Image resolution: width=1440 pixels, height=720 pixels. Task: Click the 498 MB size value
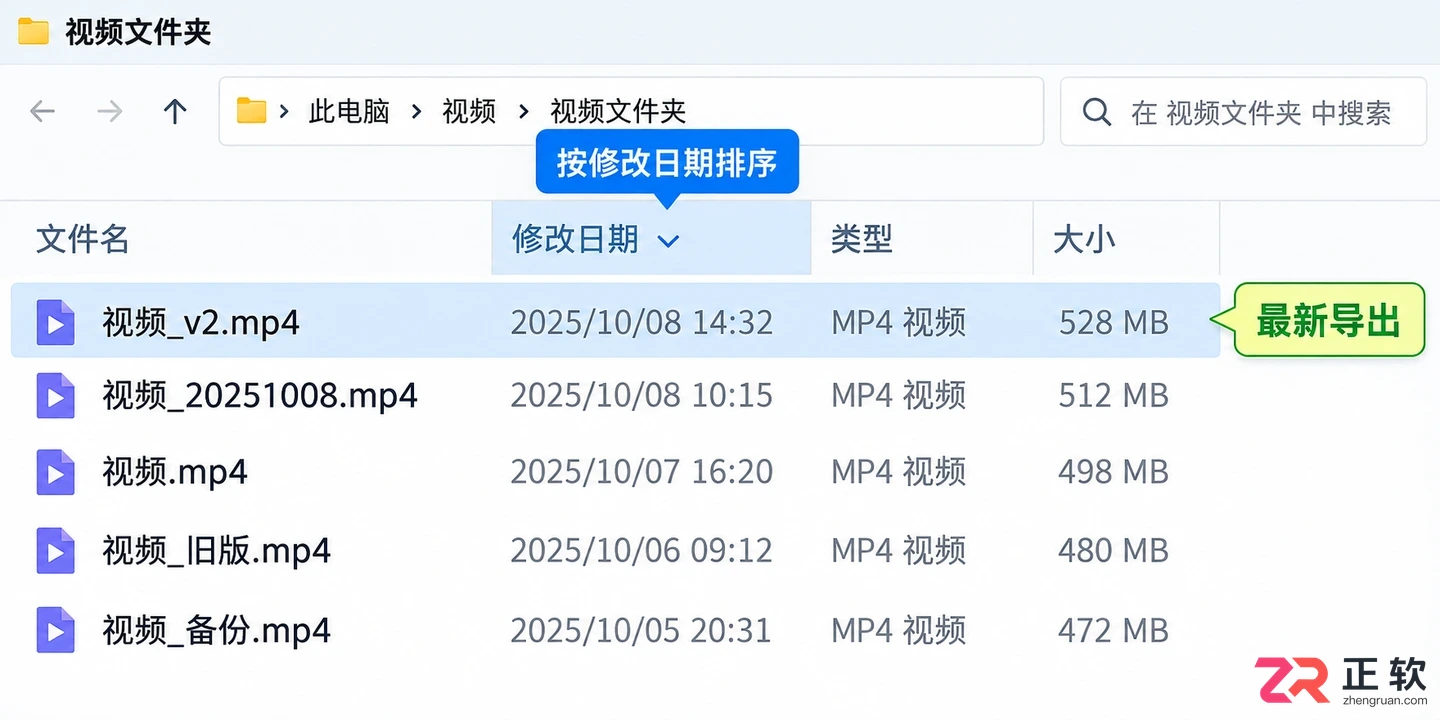pyautogui.click(x=1114, y=472)
